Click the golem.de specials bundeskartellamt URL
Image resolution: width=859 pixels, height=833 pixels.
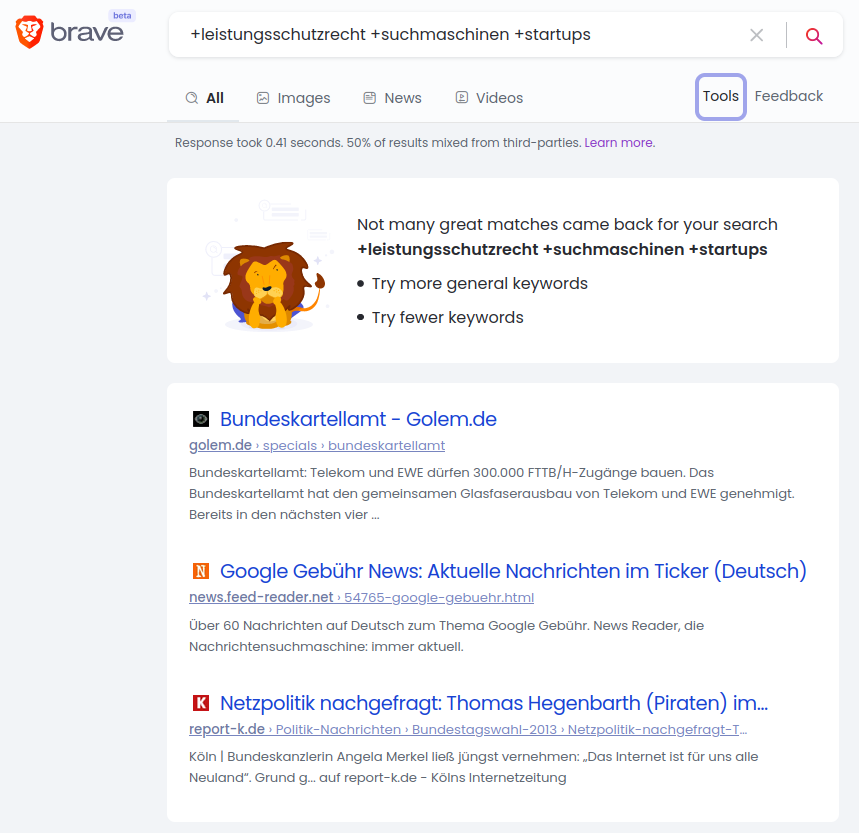click(317, 445)
